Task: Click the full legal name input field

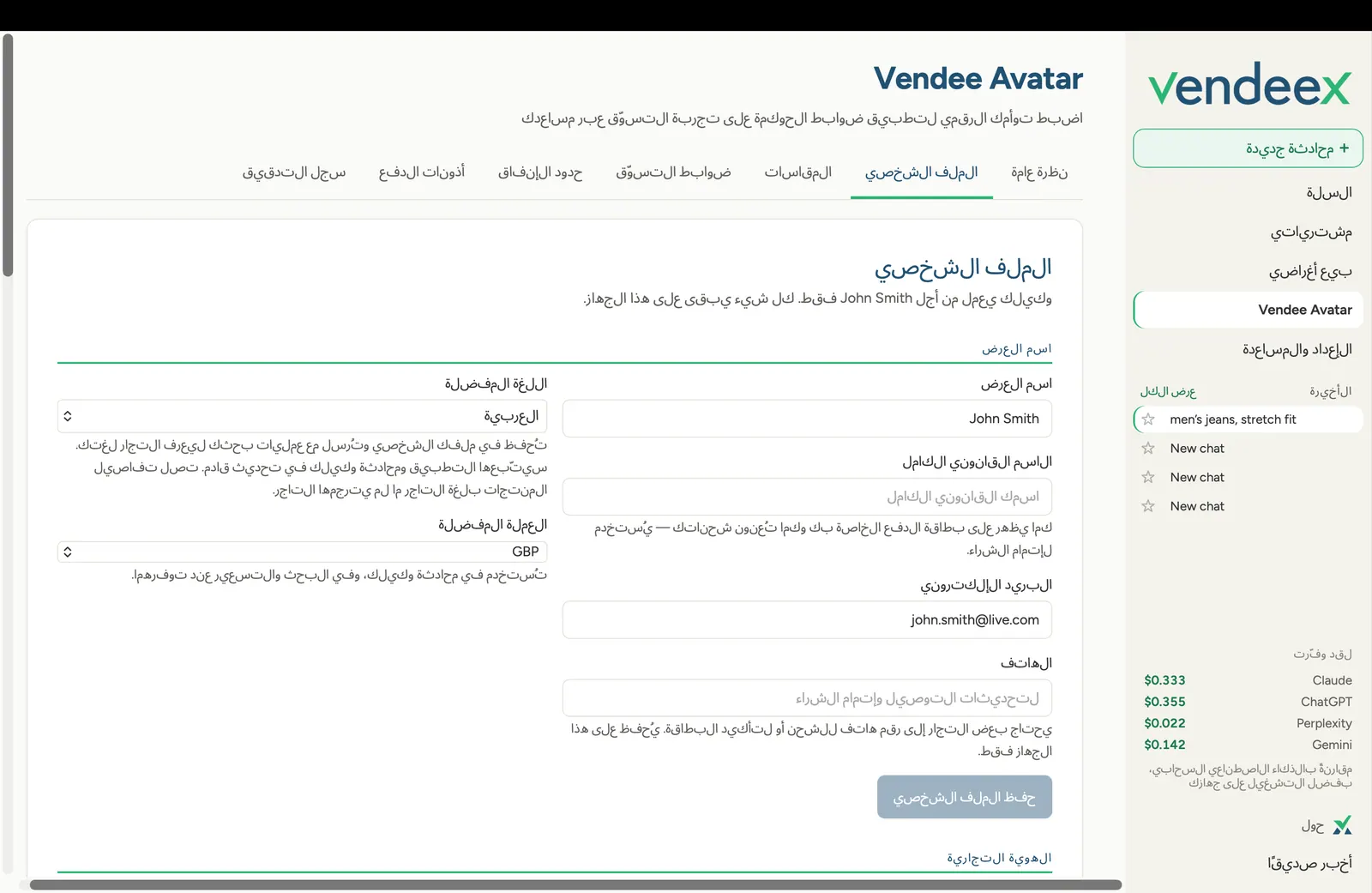Action: [807, 497]
